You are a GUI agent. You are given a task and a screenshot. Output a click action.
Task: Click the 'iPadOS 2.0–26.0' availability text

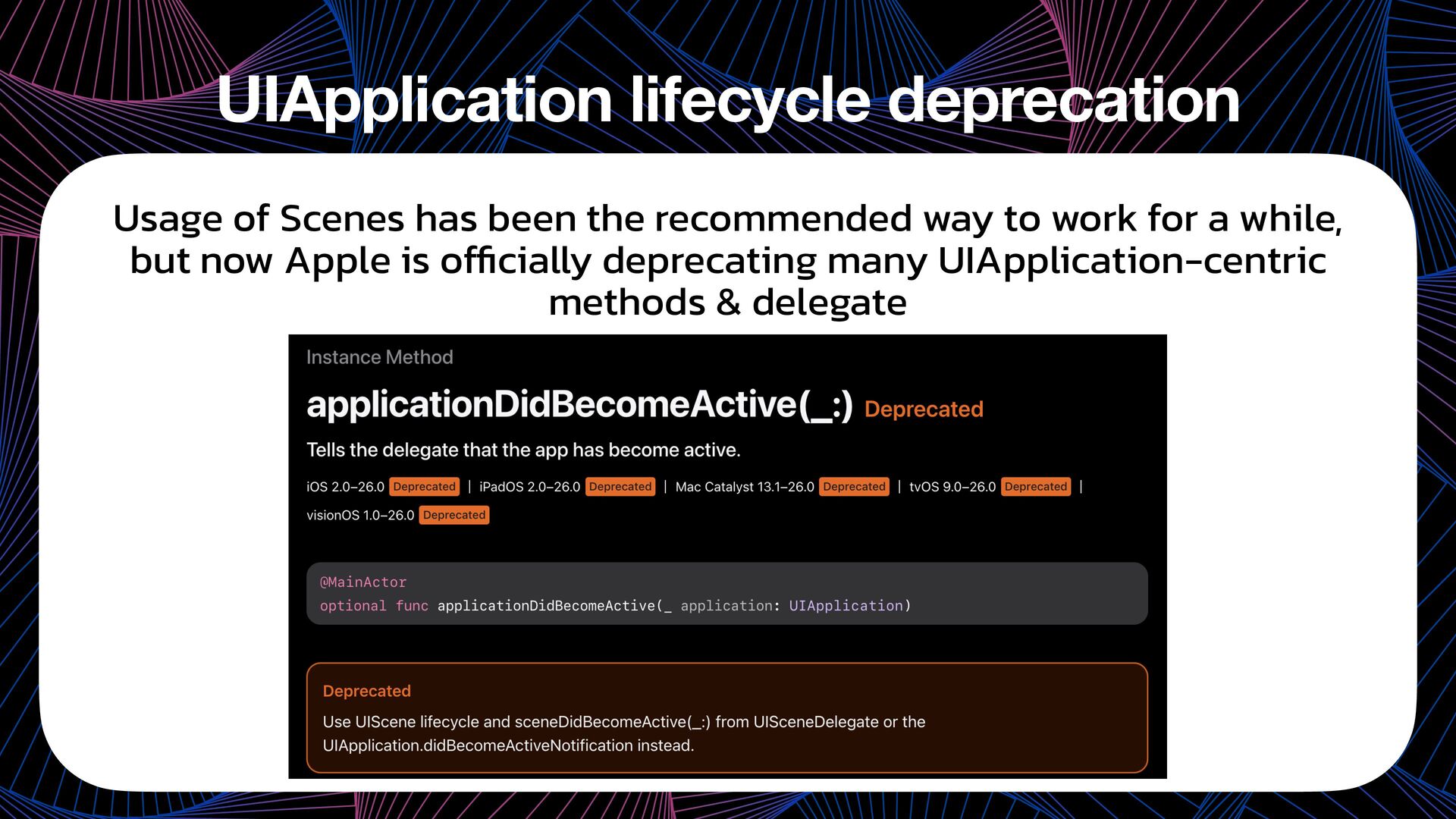tap(529, 487)
